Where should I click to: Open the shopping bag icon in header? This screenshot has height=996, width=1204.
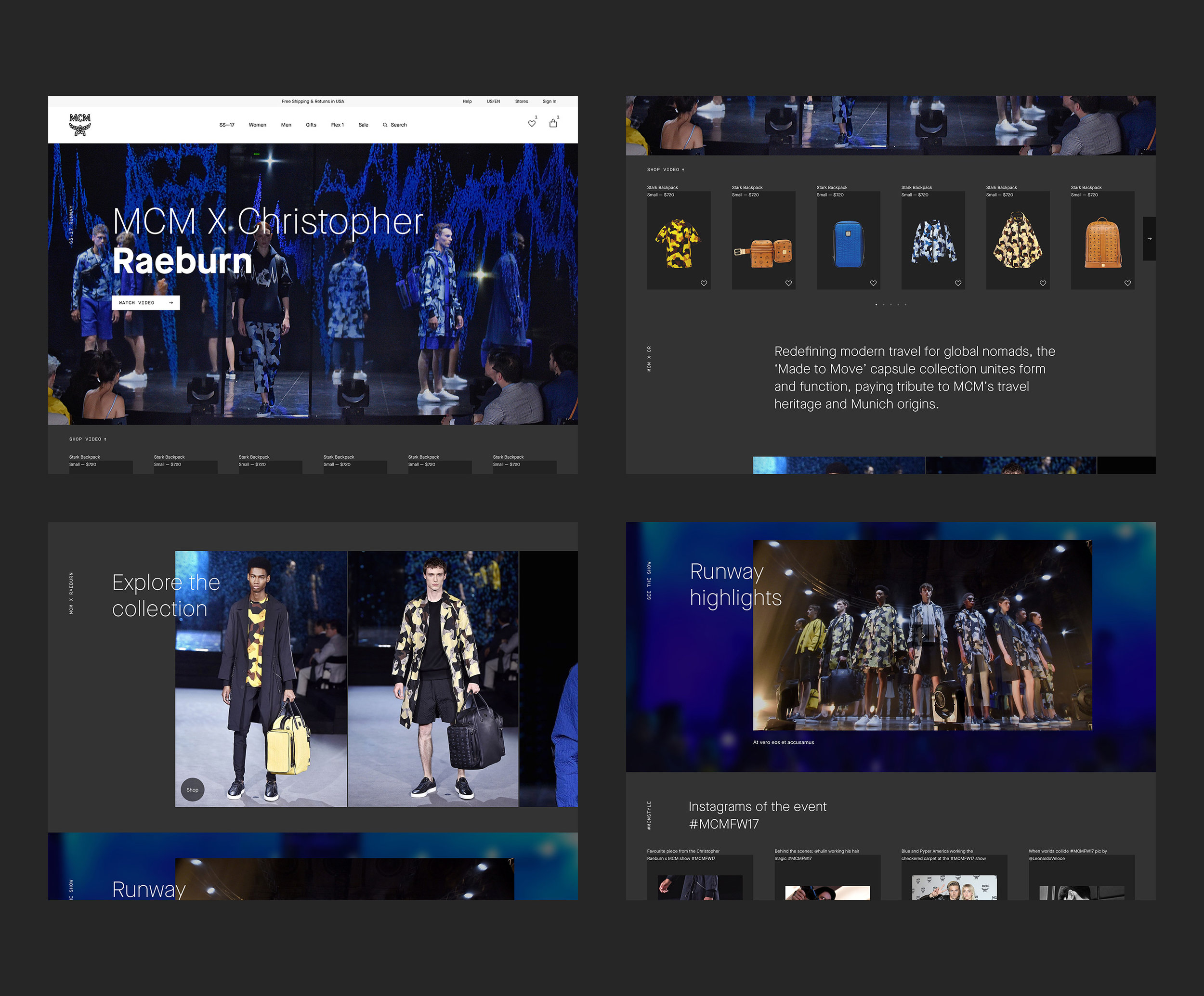click(x=553, y=123)
